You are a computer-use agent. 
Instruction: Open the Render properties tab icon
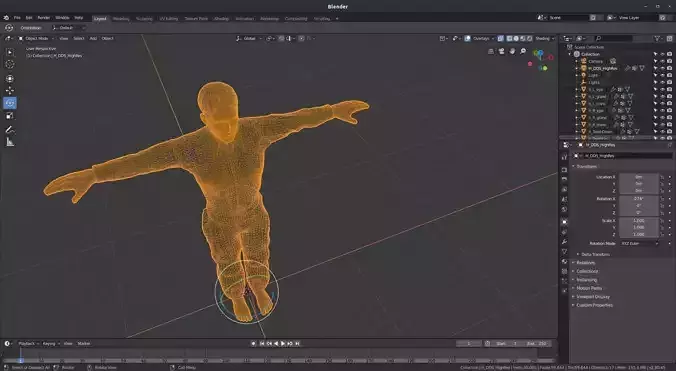coord(565,170)
